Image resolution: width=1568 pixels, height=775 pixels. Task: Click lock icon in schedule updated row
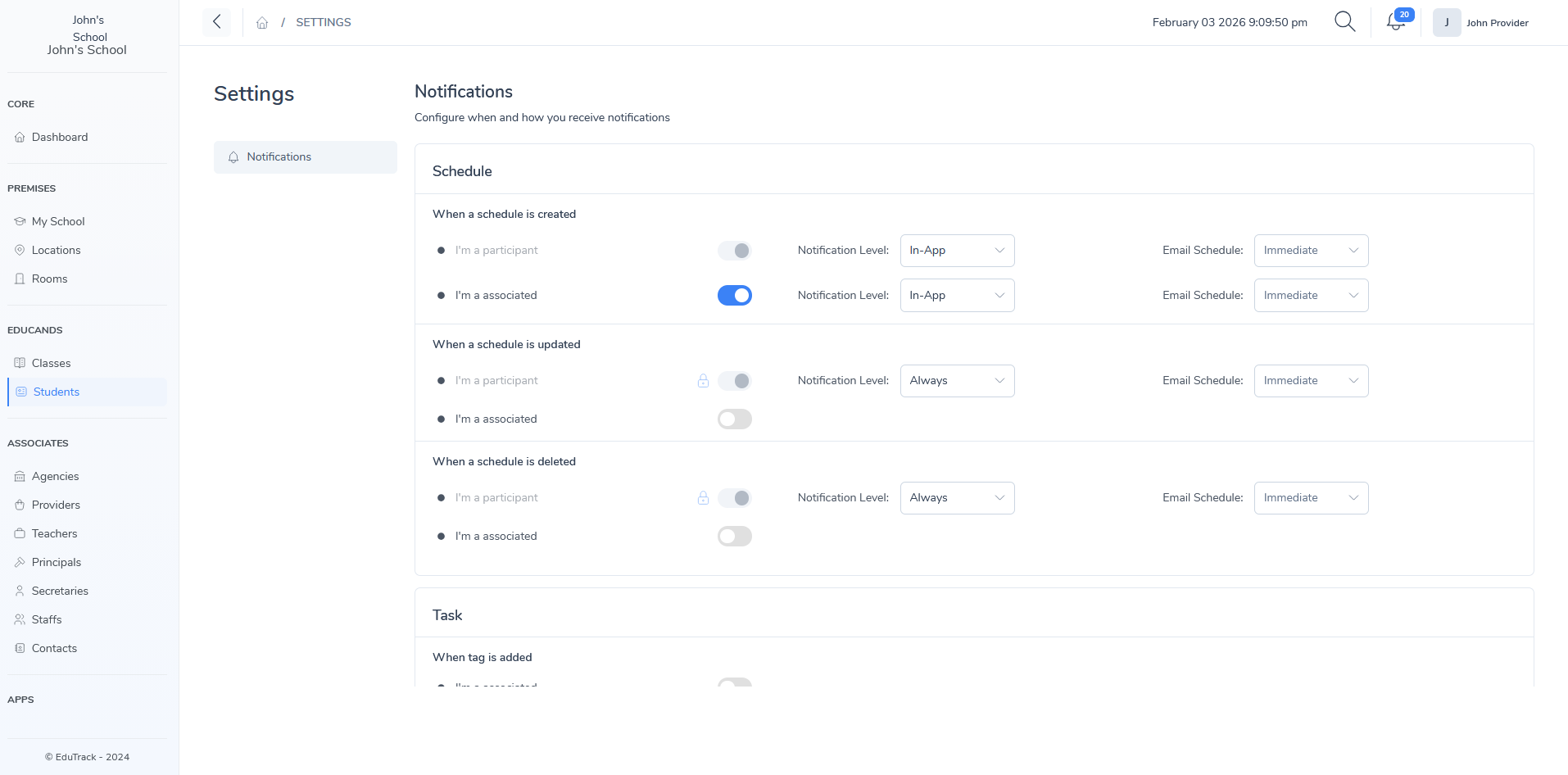click(x=703, y=381)
